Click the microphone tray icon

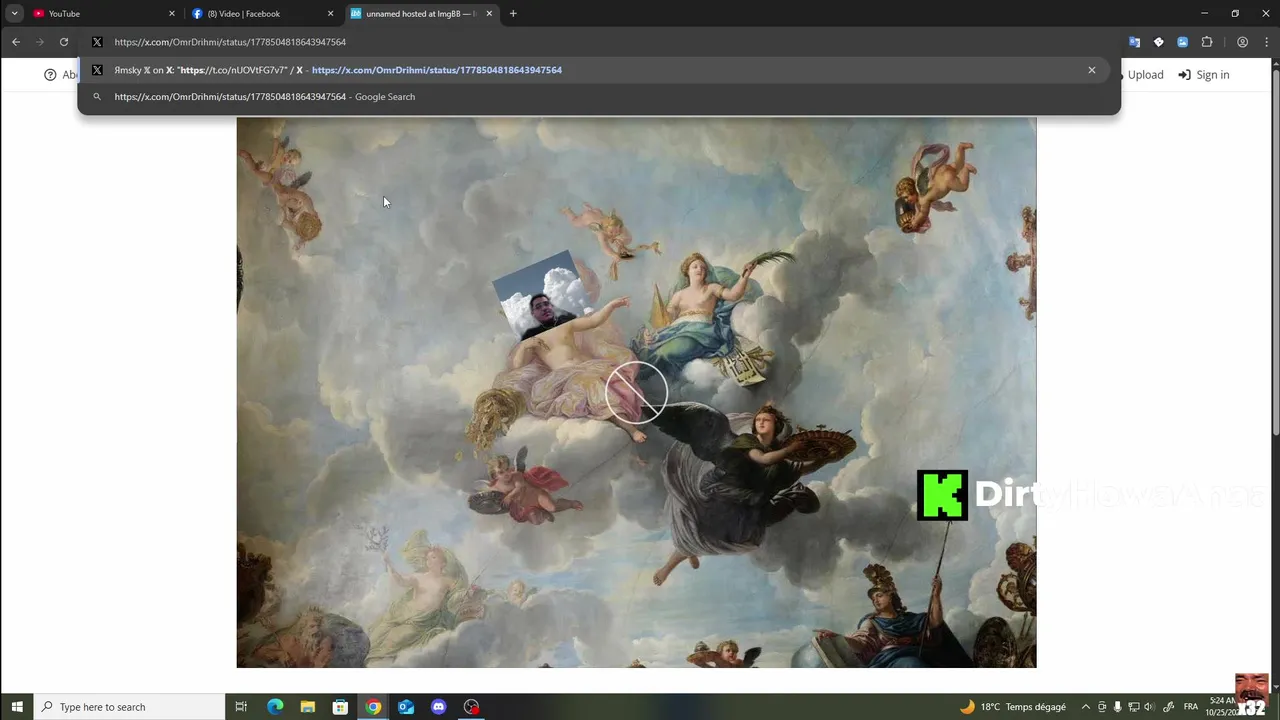(1118, 707)
